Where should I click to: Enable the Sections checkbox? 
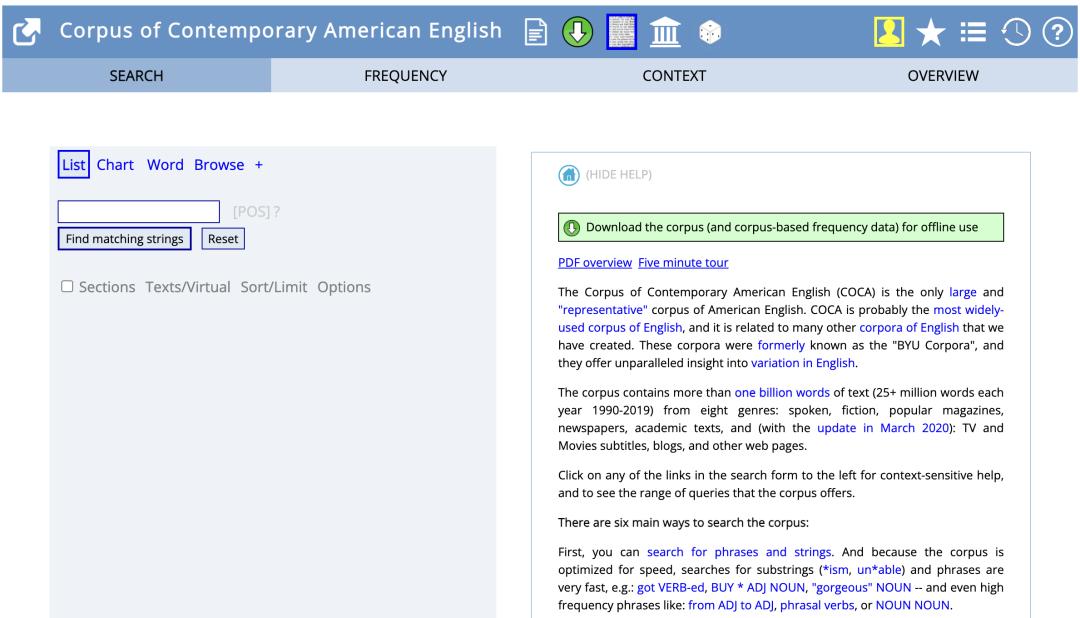[x=67, y=287]
